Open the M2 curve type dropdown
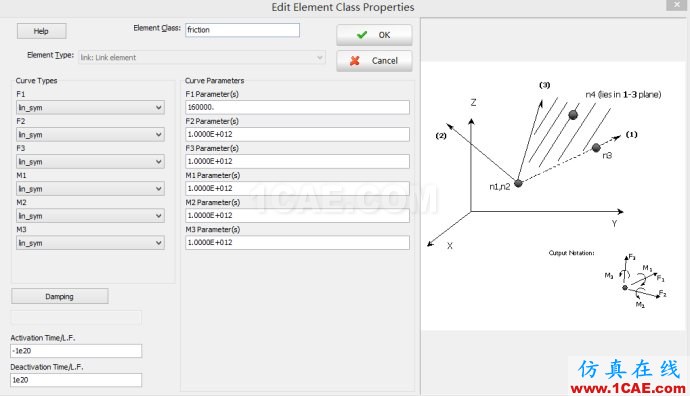Image resolution: width=690 pixels, height=396 pixels. pos(90,216)
